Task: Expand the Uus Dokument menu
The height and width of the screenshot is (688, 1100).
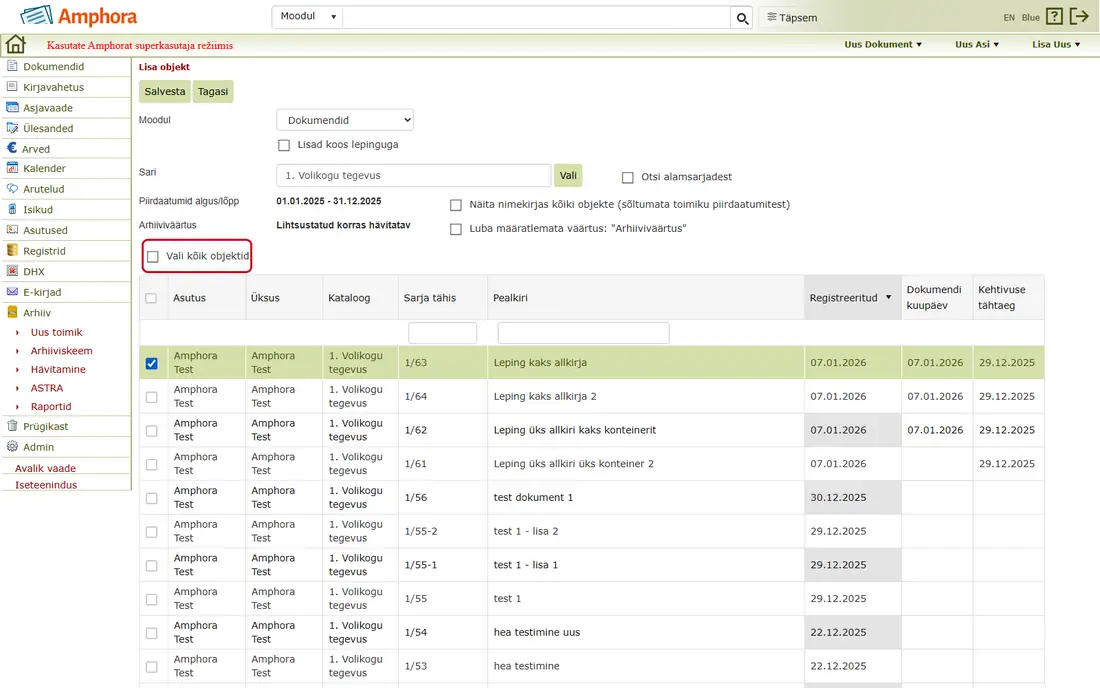Action: coord(883,44)
